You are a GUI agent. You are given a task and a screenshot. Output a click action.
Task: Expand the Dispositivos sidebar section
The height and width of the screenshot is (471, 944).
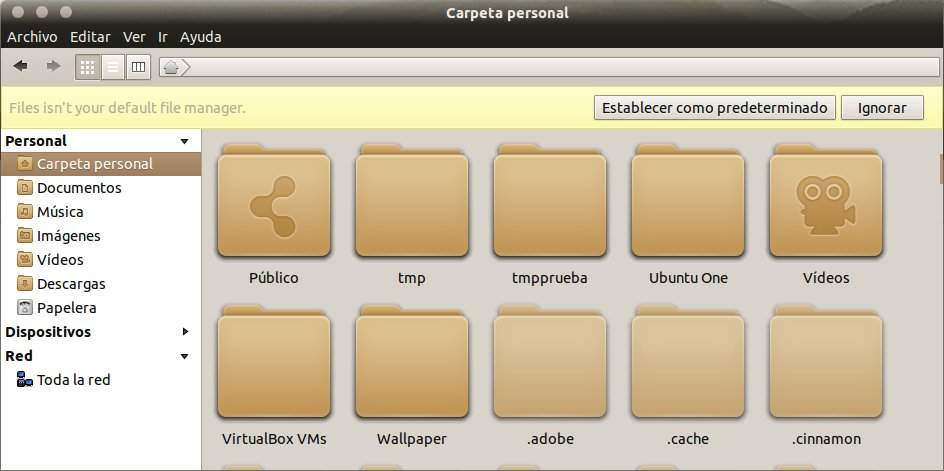click(x=184, y=332)
